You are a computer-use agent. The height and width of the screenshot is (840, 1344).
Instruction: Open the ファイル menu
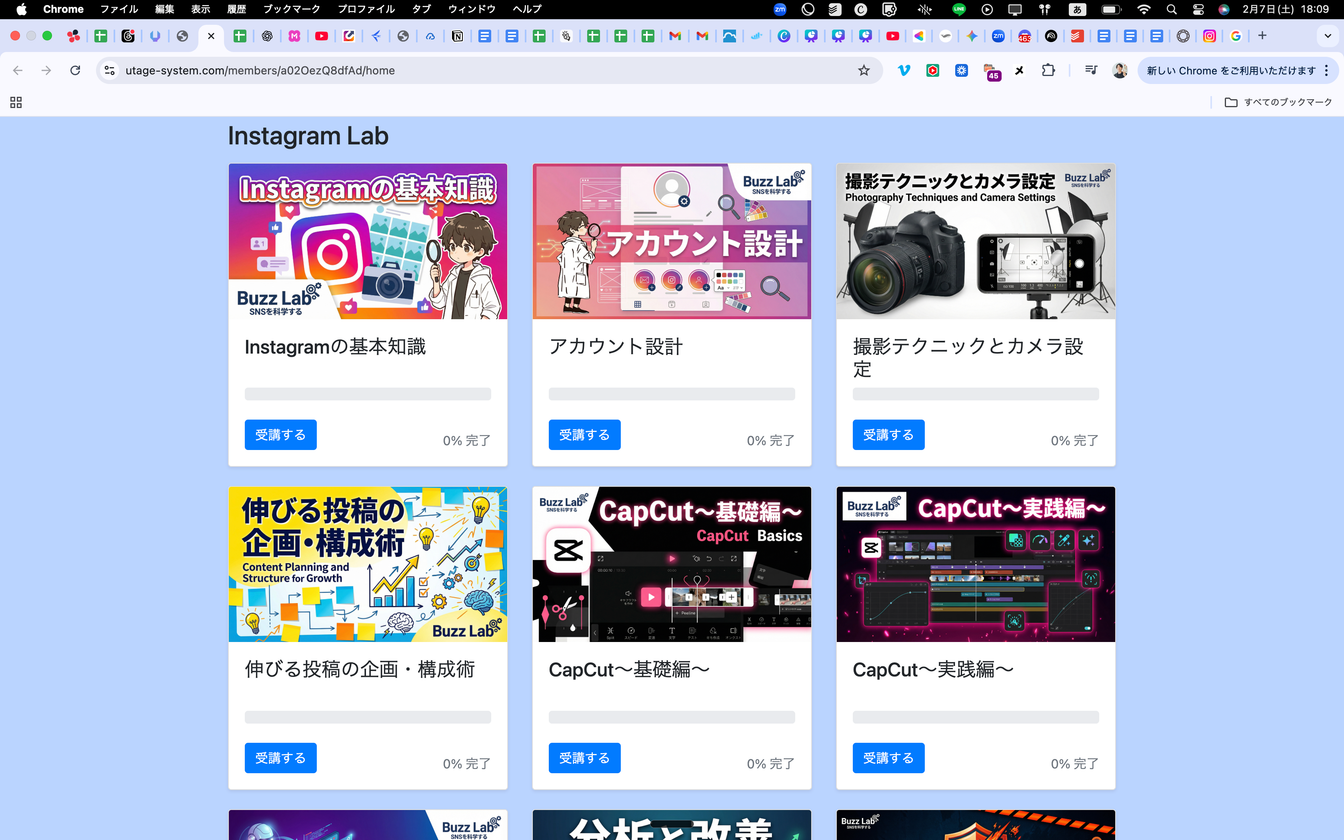click(x=119, y=9)
